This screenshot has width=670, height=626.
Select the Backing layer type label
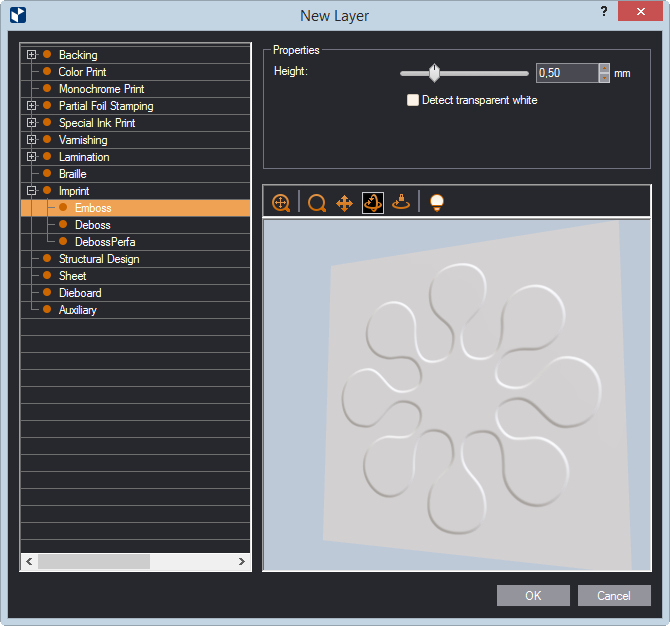(78, 55)
